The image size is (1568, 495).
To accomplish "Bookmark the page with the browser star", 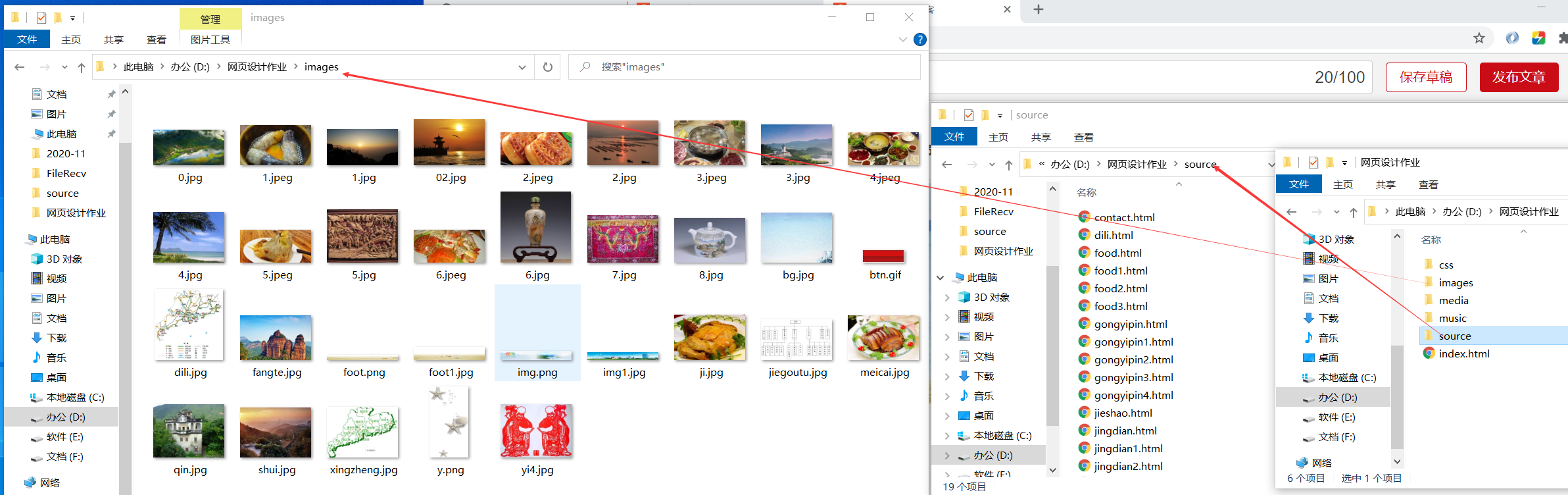I will pos(1479,38).
